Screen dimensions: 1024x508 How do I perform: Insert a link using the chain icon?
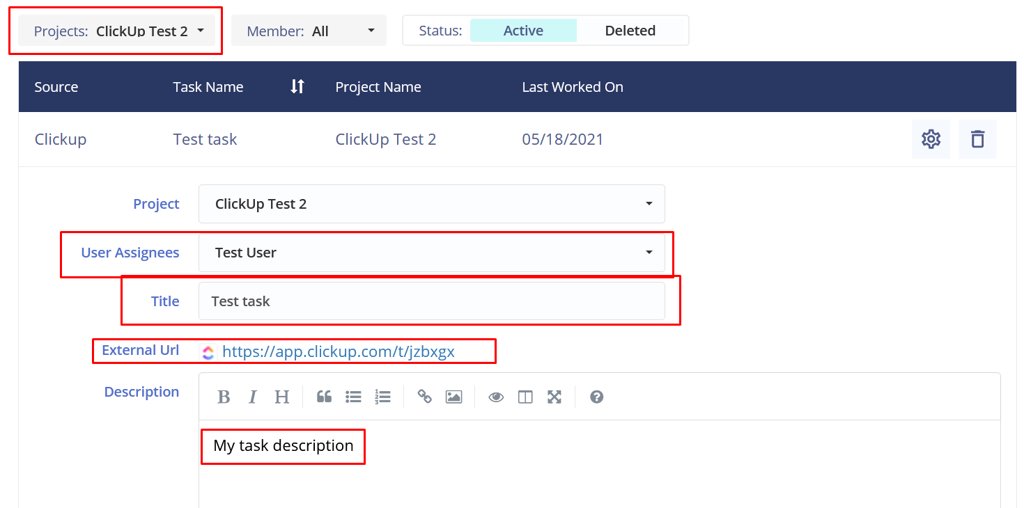point(425,397)
